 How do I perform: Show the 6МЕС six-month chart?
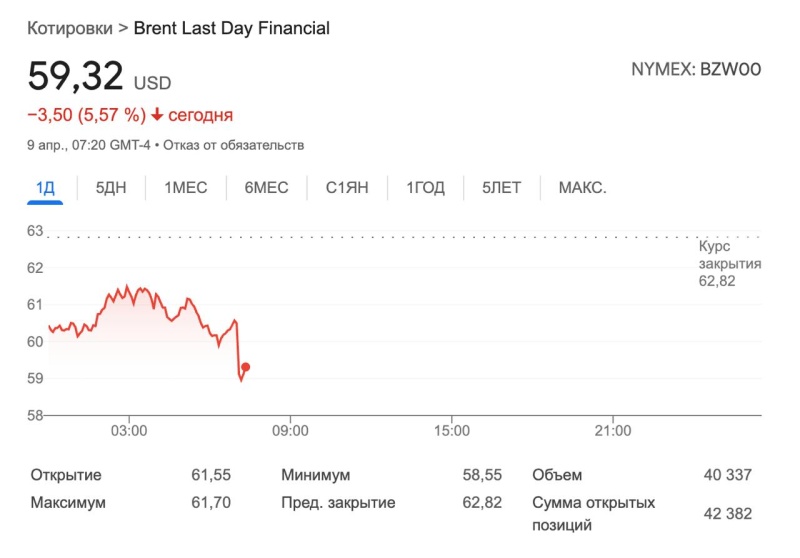(266, 188)
